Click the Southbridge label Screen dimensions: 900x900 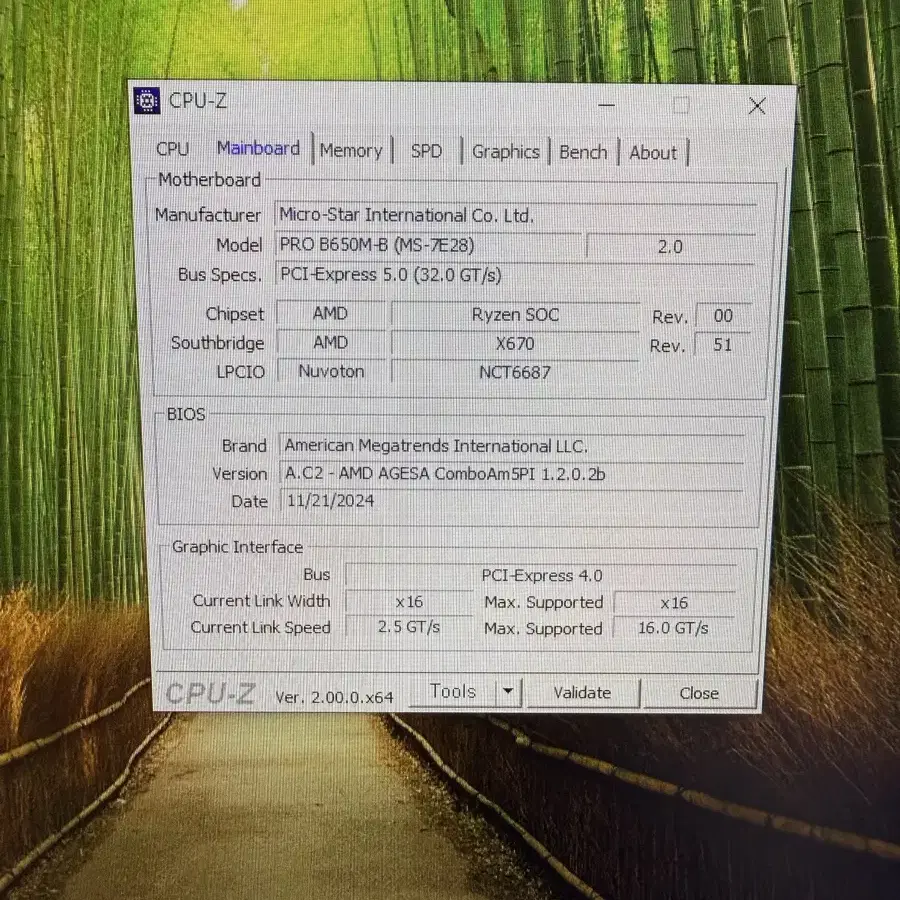point(218,343)
